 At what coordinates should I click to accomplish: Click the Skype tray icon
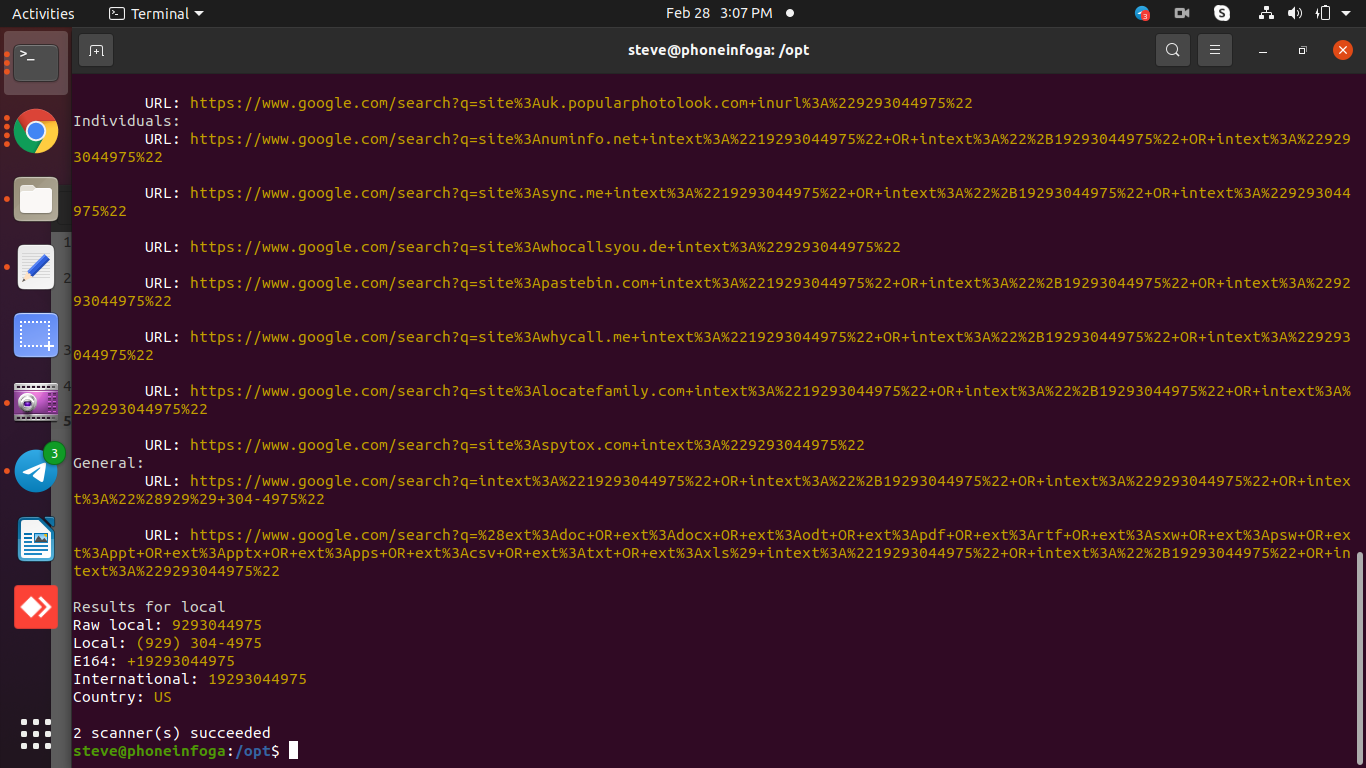click(1222, 13)
